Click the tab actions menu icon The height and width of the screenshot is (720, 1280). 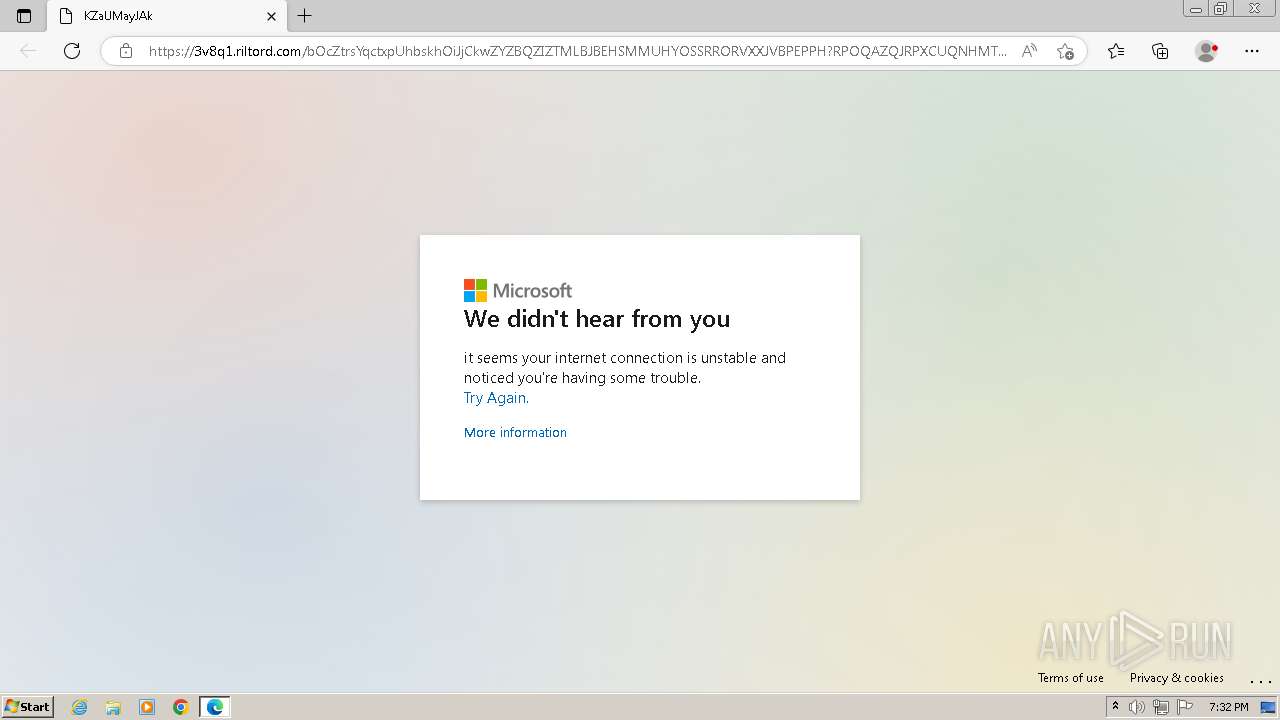[24, 16]
